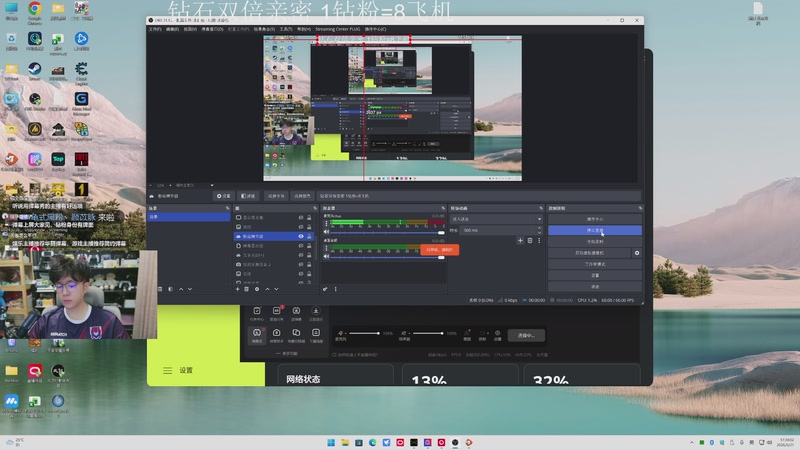Mute the 桌面音频 channel speaker icon
This screenshot has height=450, width=800.
coord(327,257)
